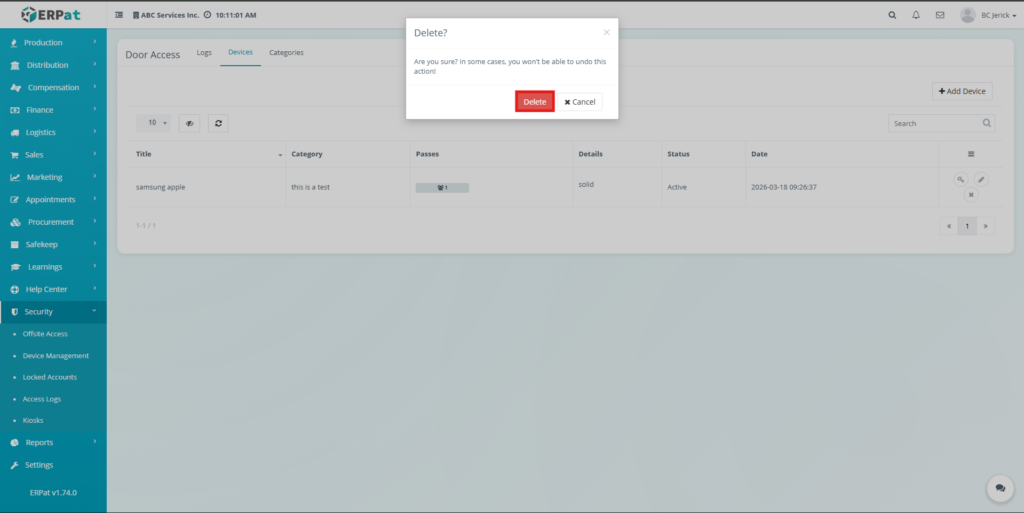Screen dimensions: 1024x513
Task: Expand the Production sidebar menu
Action: click(x=54, y=42)
